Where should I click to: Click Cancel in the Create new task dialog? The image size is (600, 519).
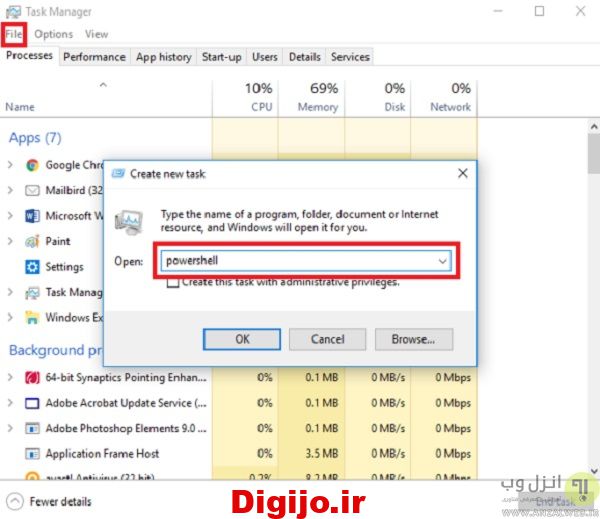[328, 339]
